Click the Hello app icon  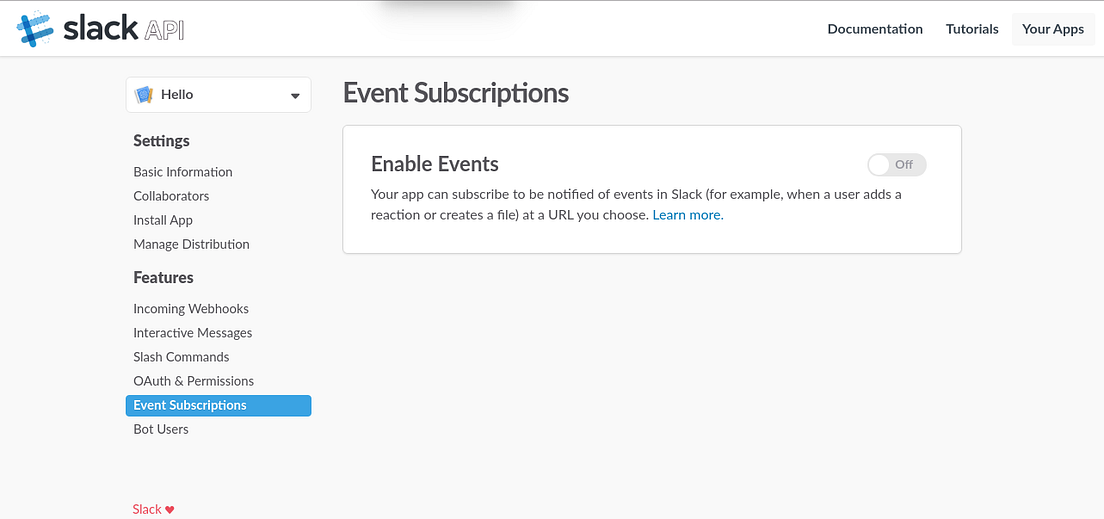(x=144, y=95)
